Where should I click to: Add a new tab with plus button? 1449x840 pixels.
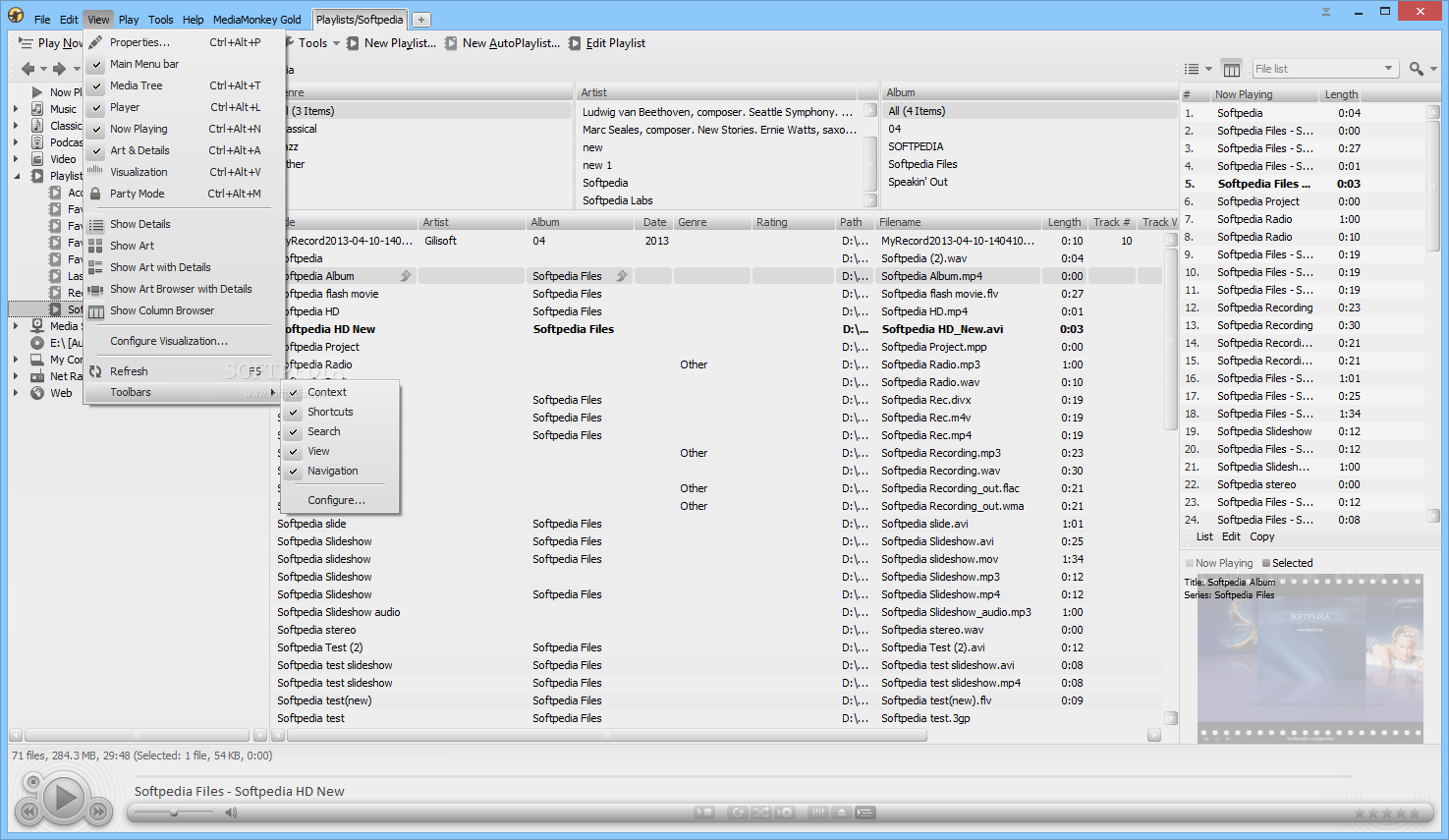click(x=420, y=20)
